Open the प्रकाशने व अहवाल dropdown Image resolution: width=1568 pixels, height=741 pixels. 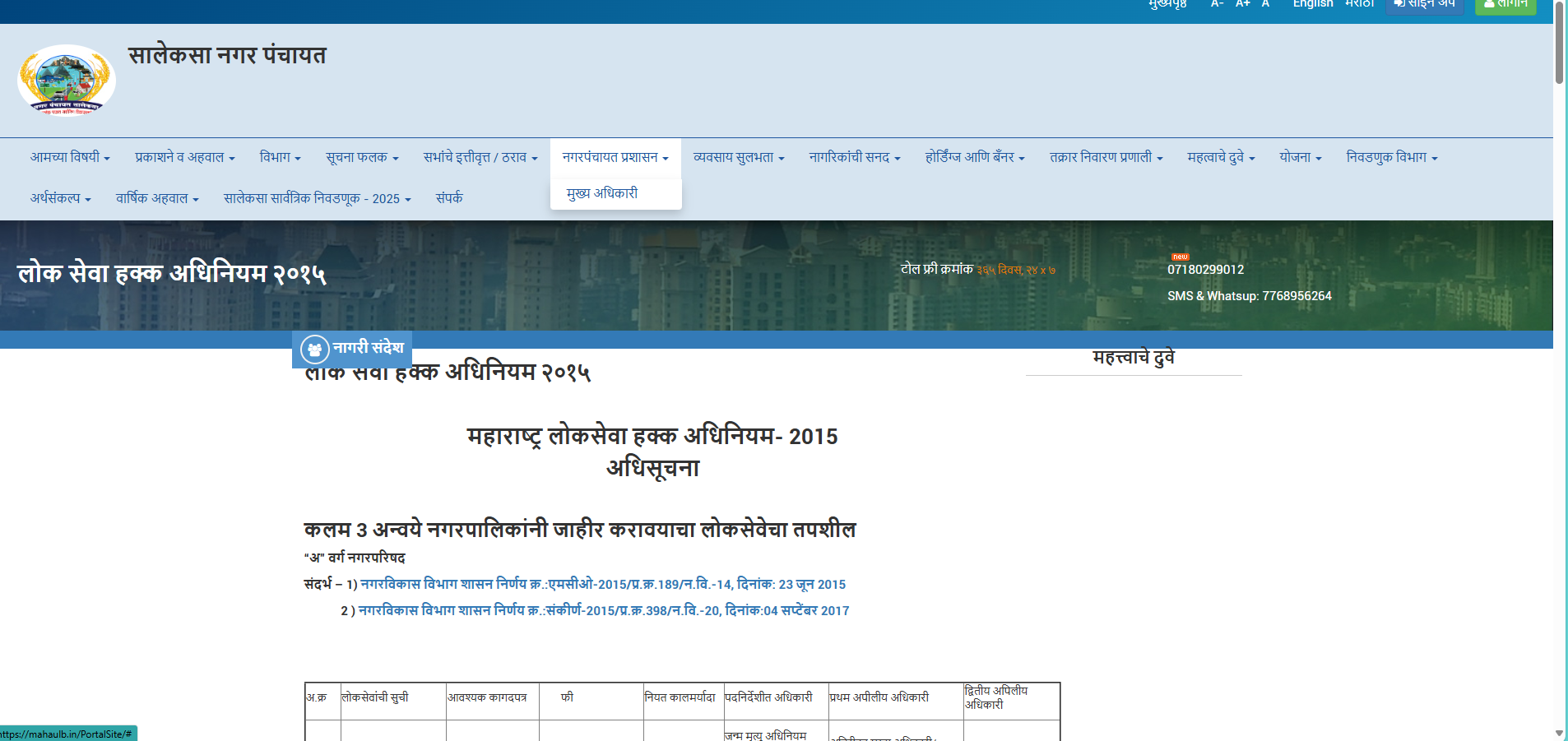click(x=185, y=157)
